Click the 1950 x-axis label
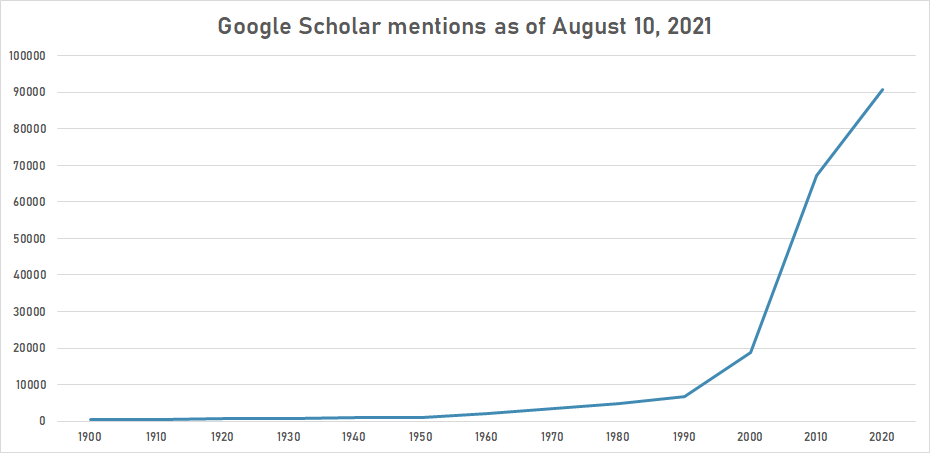Viewport: 930px width, 453px height. pyautogui.click(x=420, y=437)
